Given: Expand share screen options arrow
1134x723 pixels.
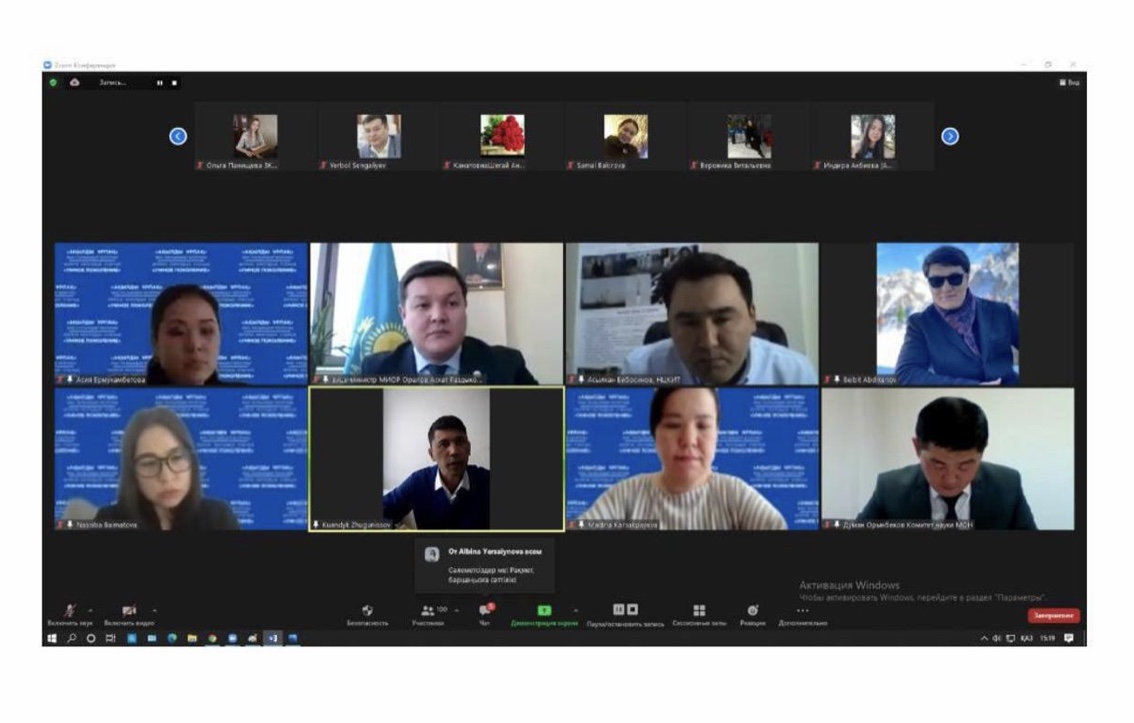Looking at the screenshot, I should pos(575,610).
